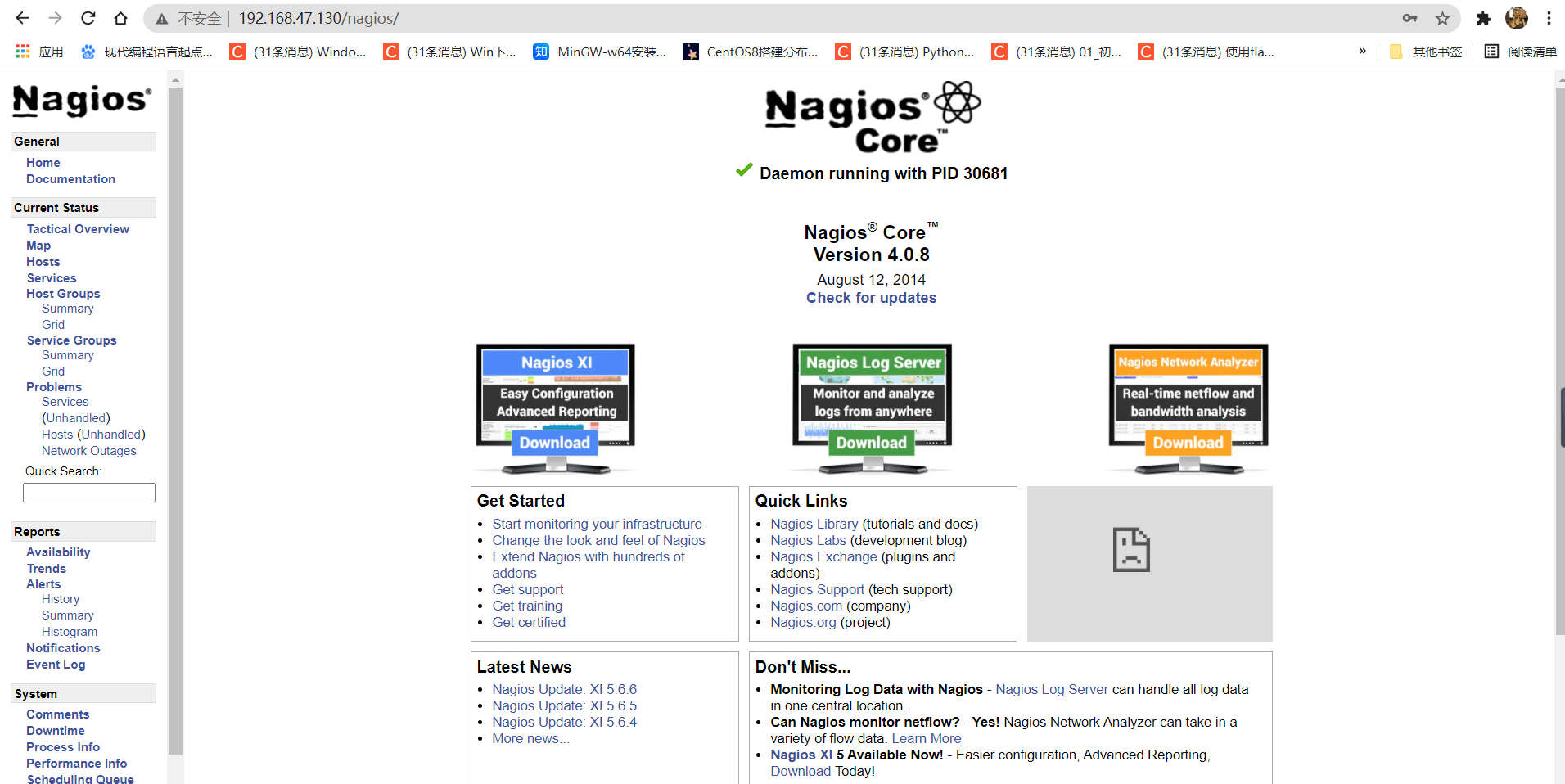This screenshot has width=1565, height=784.
Task: Open the CentOS8 bookmark
Action: click(x=751, y=52)
